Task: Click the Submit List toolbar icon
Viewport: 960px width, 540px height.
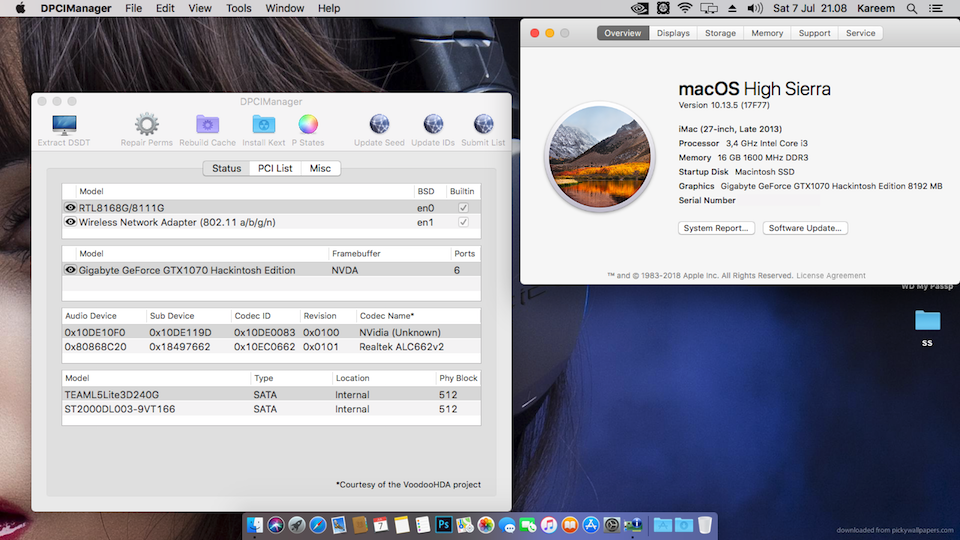Action: [x=483, y=125]
